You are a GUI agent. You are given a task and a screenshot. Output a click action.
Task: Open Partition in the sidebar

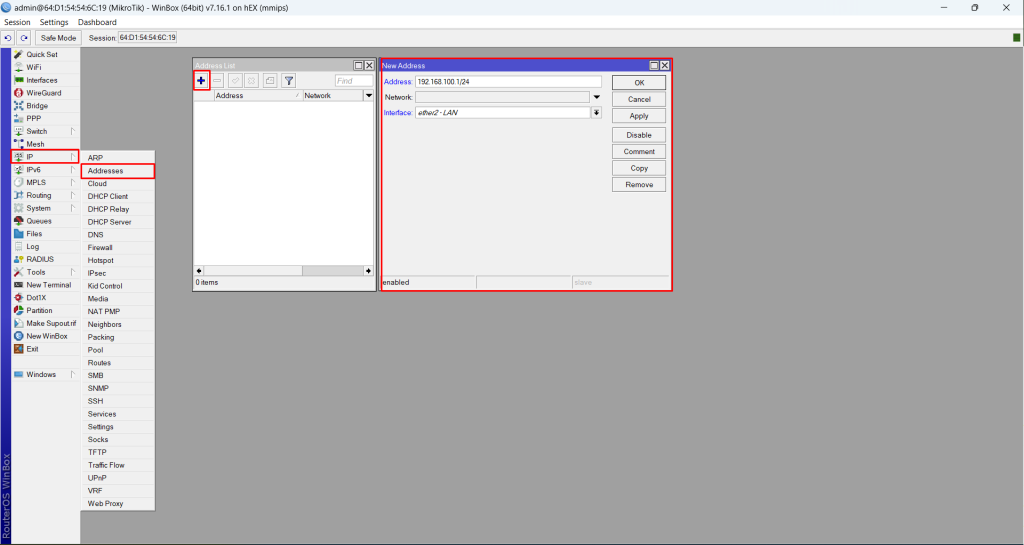tap(39, 311)
